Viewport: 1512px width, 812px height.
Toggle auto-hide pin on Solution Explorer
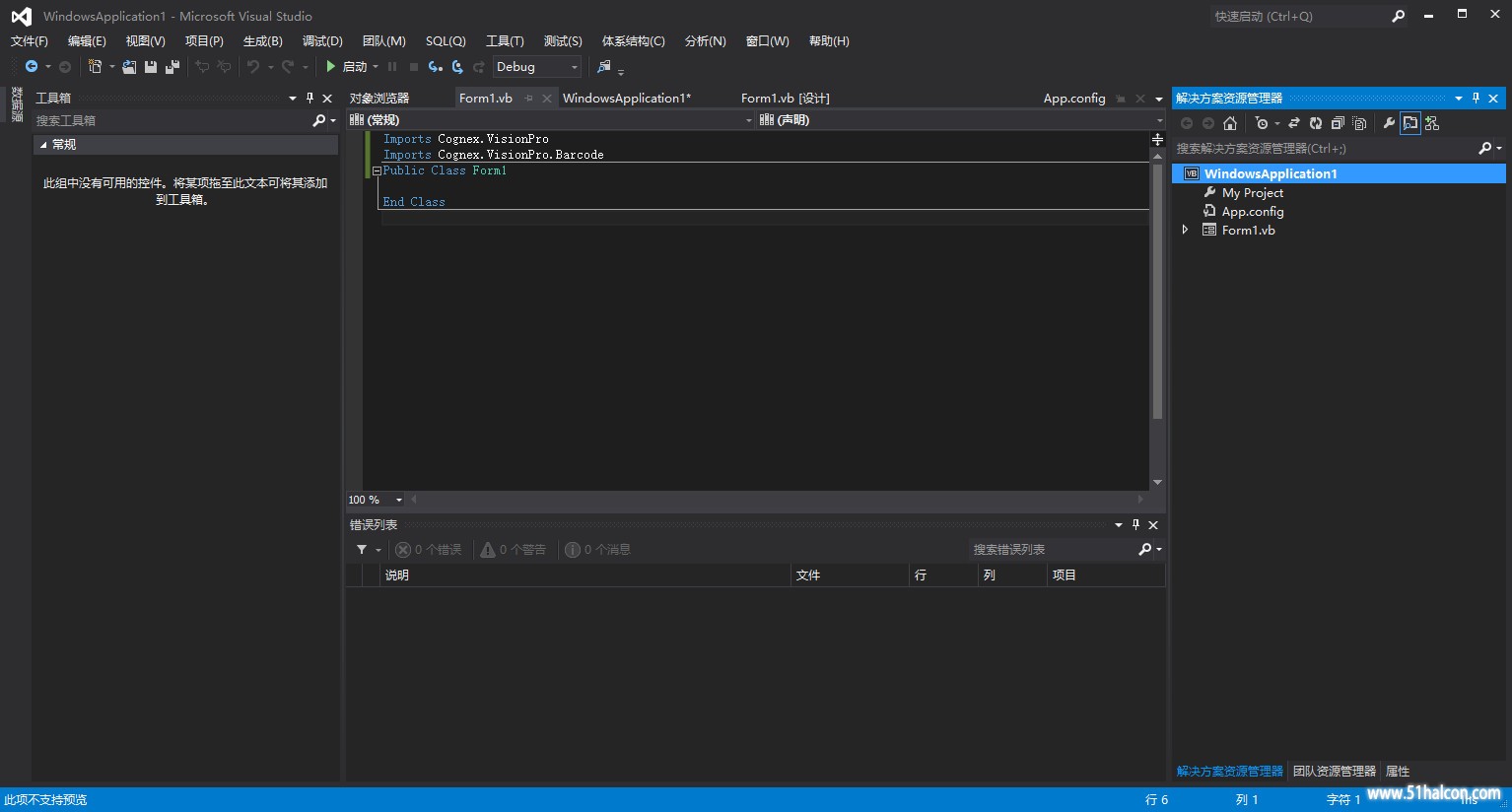click(x=1476, y=98)
